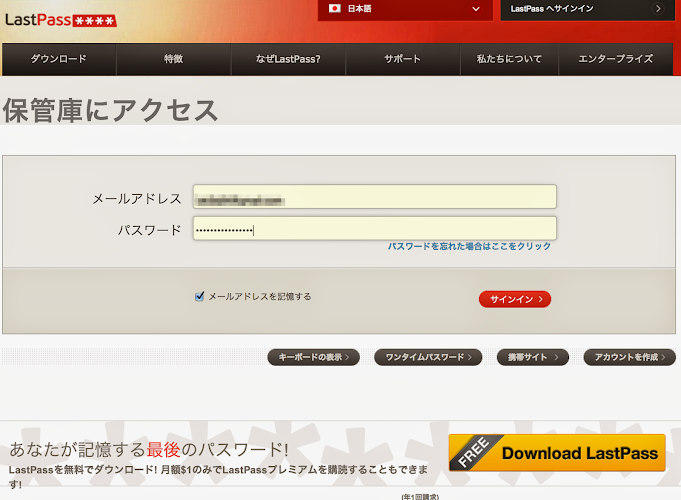Click the yellow Download LastPass button

pos(557,453)
